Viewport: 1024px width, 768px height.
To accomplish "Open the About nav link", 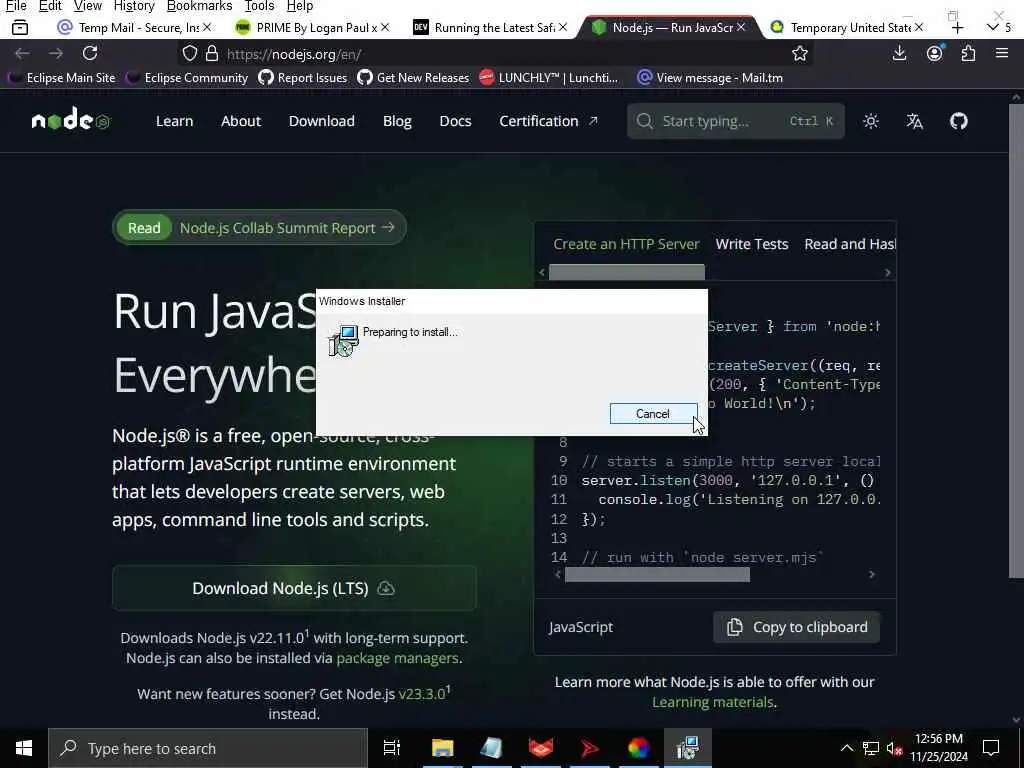I will pyautogui.click(x=241, y=121).
